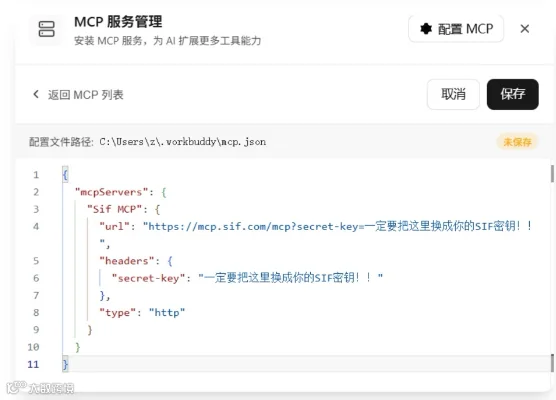This screenshot has height=400, width=556.
Task: Click the editor vertical scrollbar
Action: (x=552, y=174)
